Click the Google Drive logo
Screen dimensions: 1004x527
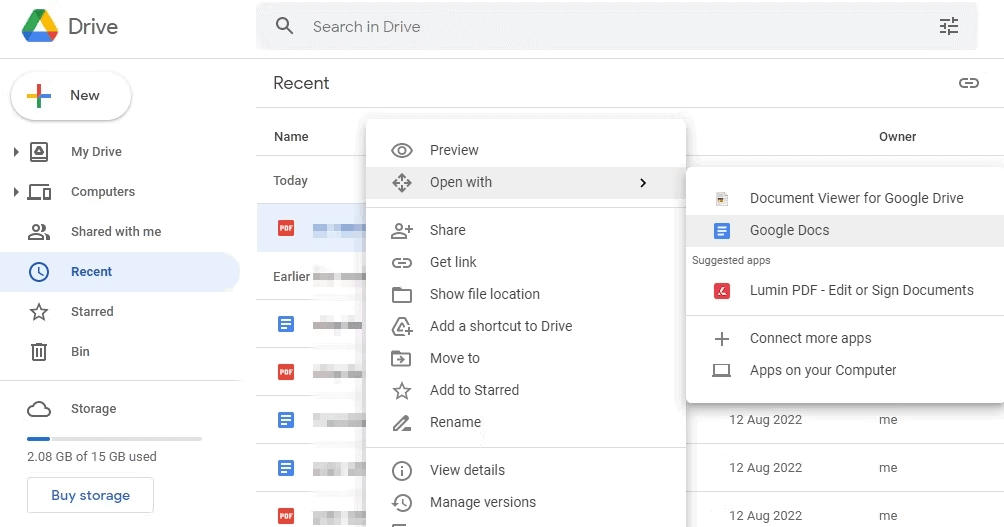click(x=40, y=27)
